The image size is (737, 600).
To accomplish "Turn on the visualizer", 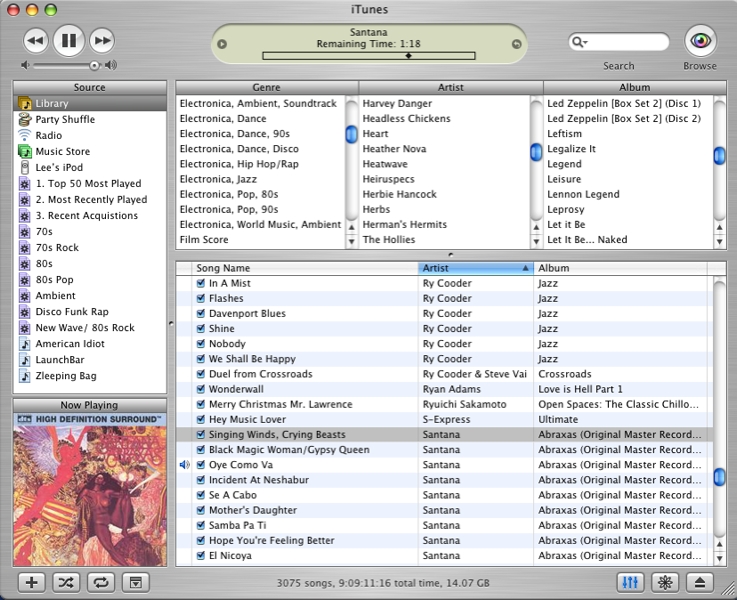I will (x=664, y=582).
